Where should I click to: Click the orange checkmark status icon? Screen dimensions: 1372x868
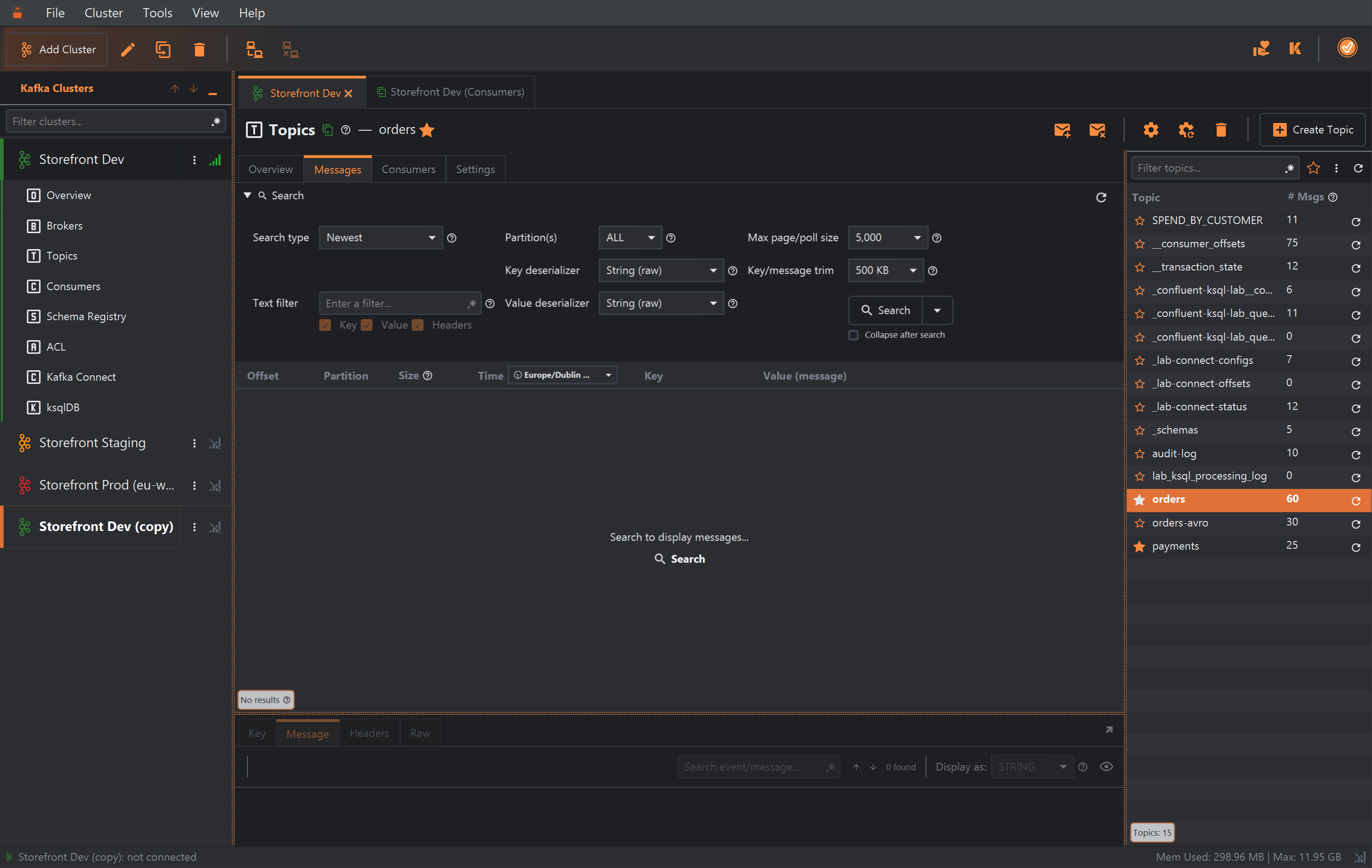pos(1347,48)
